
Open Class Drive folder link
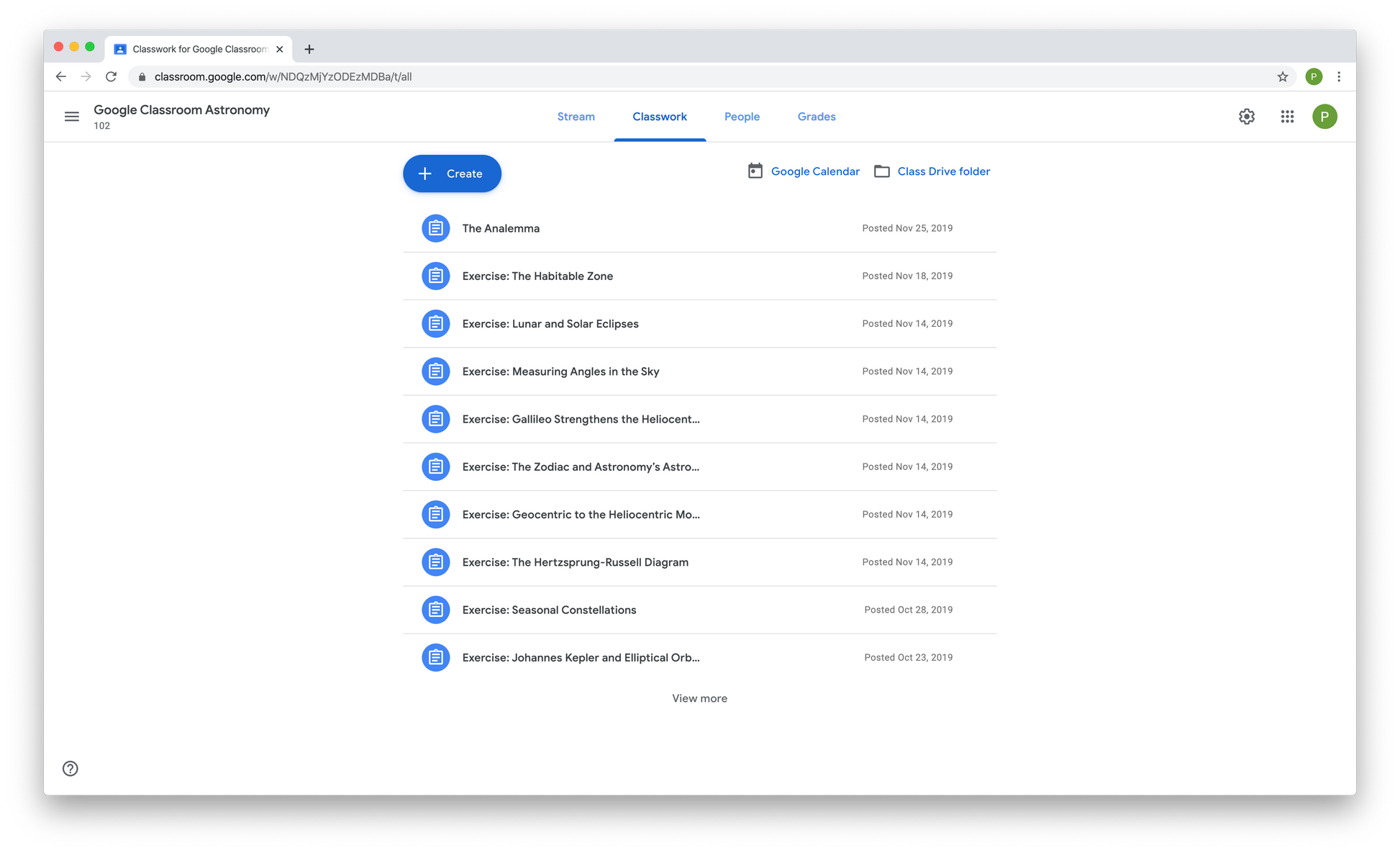point(943,171)
